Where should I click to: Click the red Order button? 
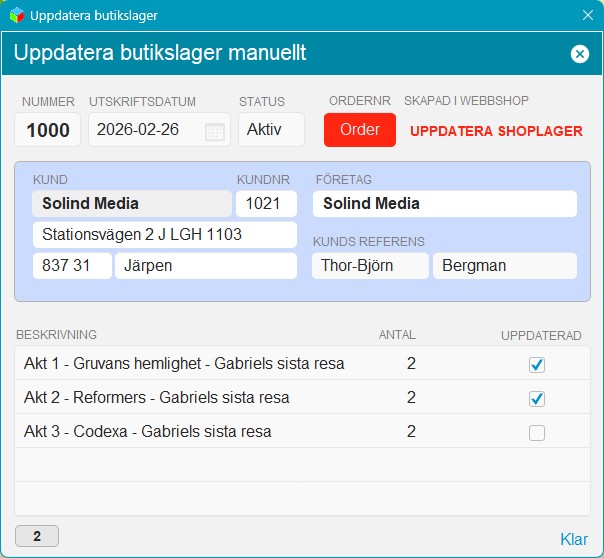360,130
